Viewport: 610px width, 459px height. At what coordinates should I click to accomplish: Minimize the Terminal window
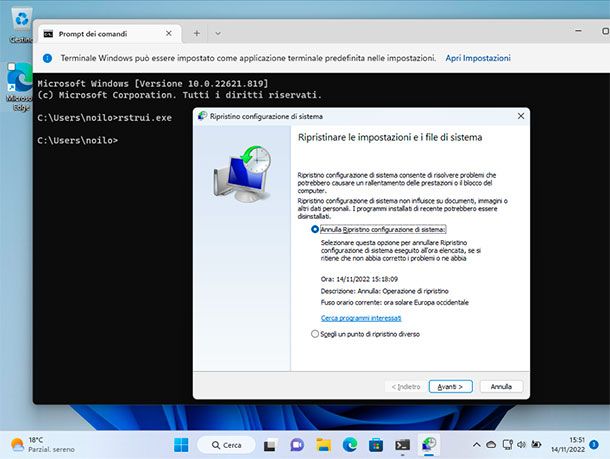578,31
